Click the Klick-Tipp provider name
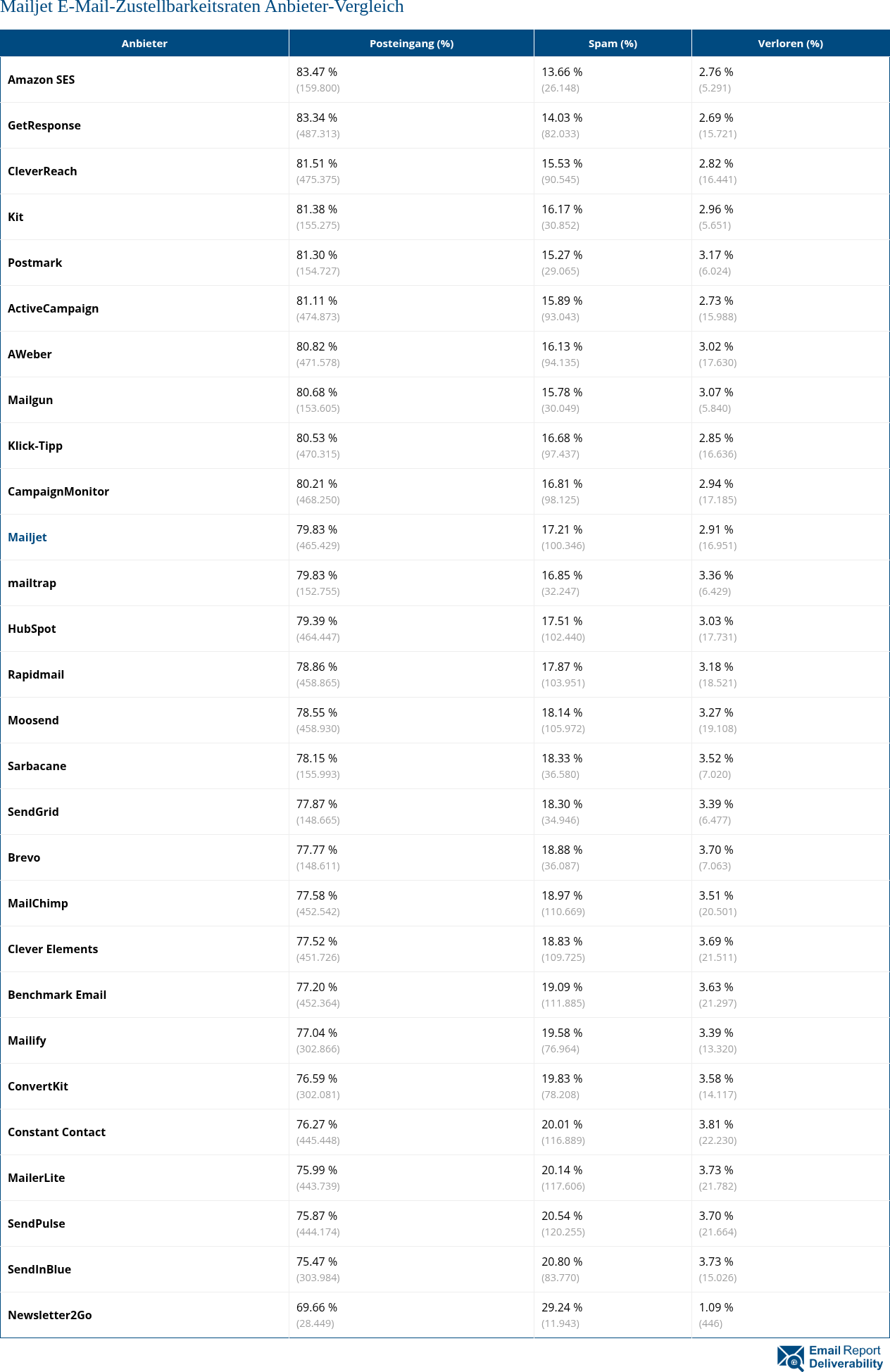The height and width of the screenshot is (1372, 890). pyautogui.click(x=35, y=446)
